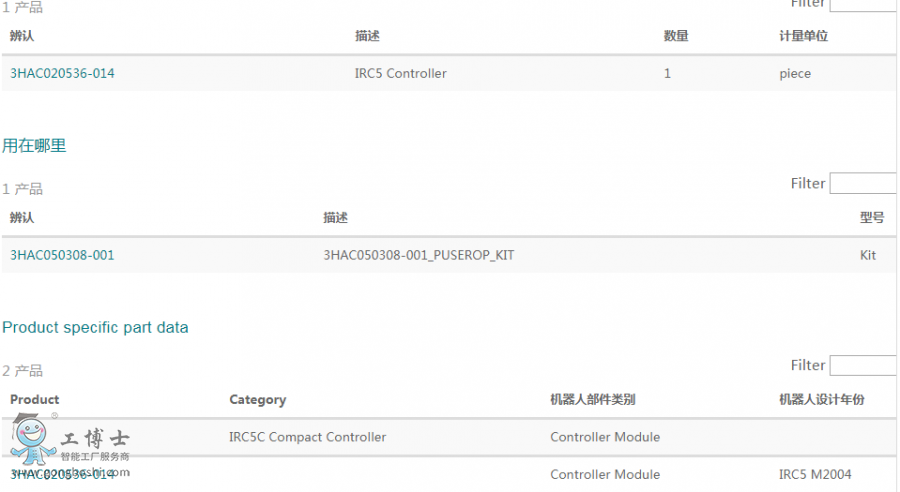Viewport: 900px width, 492px height.
Task: Sort by the 计量单位 column header
Action: coord(803,36)
